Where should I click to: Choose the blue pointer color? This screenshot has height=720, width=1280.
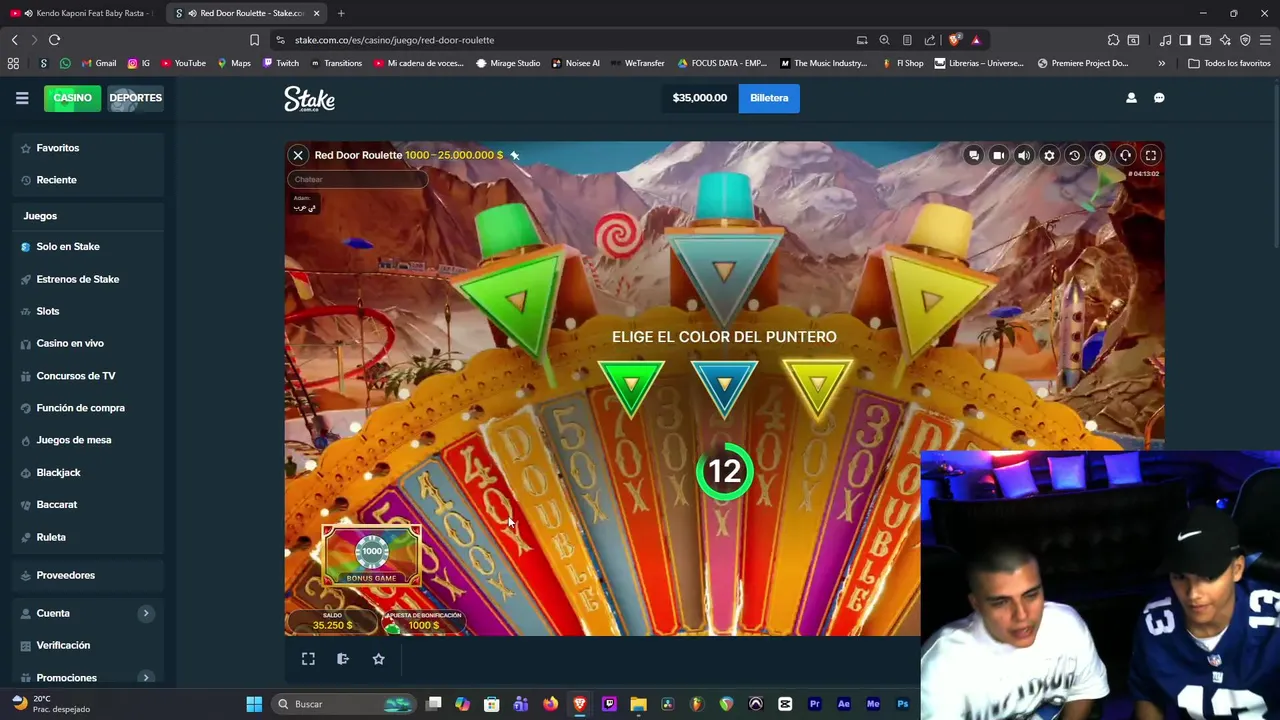click(724, 387)
